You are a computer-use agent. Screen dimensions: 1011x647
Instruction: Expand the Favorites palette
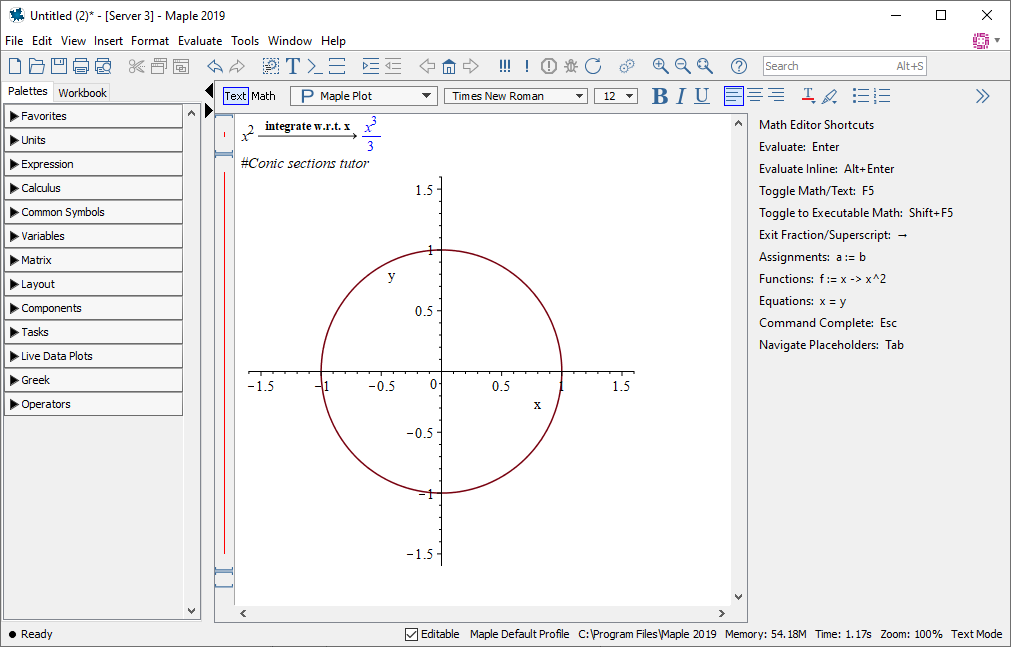(94, 116)
